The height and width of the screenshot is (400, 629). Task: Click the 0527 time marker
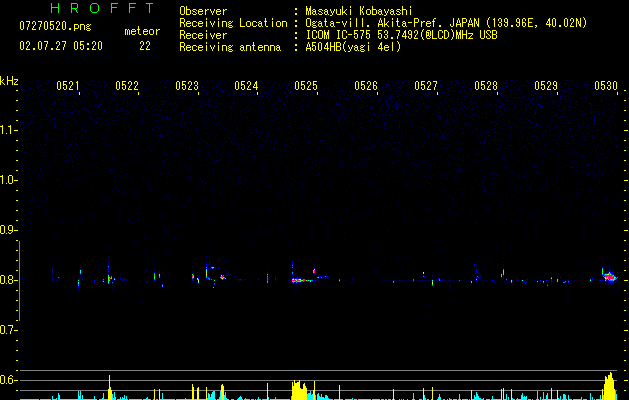pyautogui.click(x=426, y=86)
